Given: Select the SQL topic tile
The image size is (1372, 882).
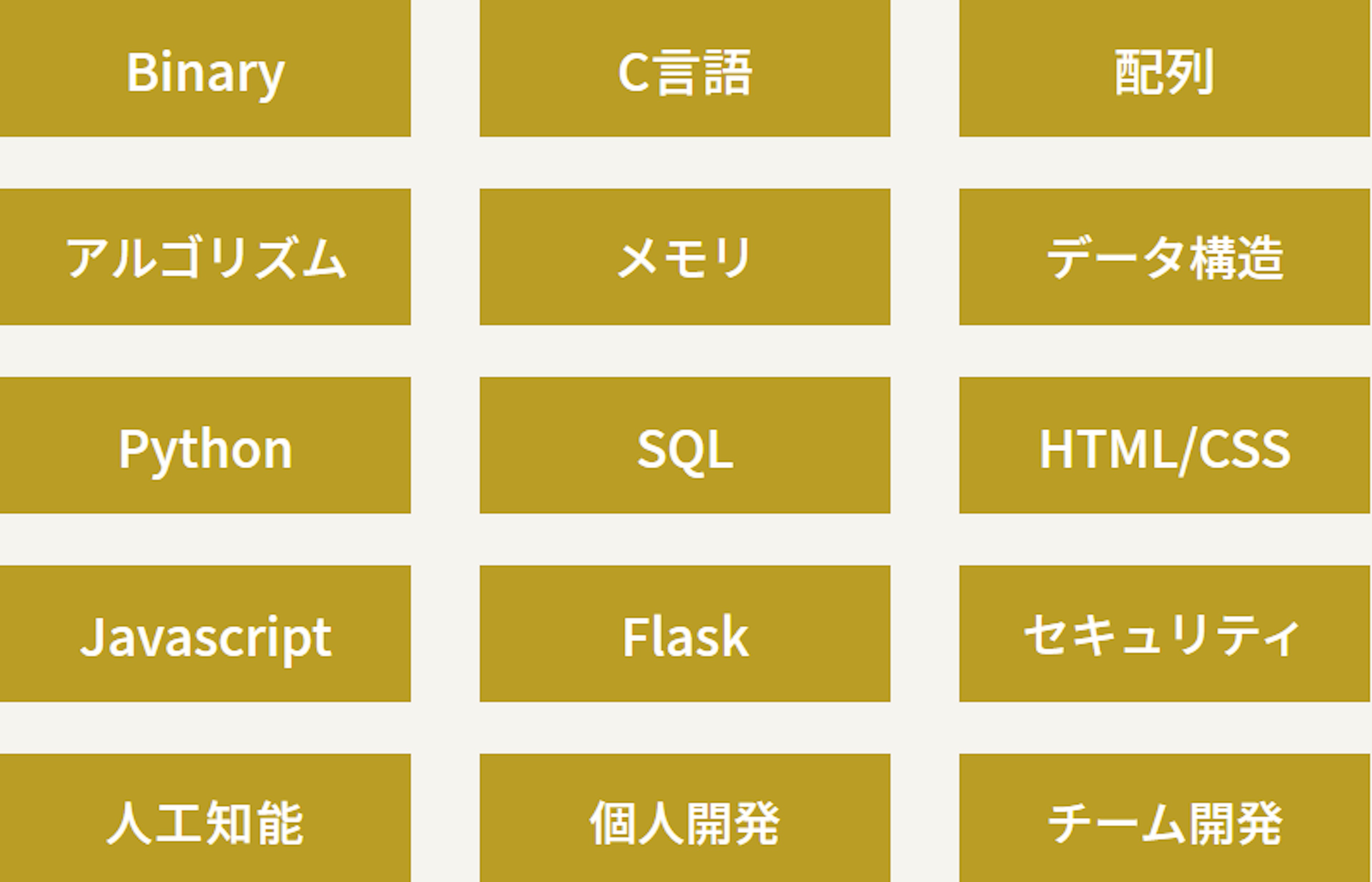Looking at the screenshot, I should coord(685,445).
